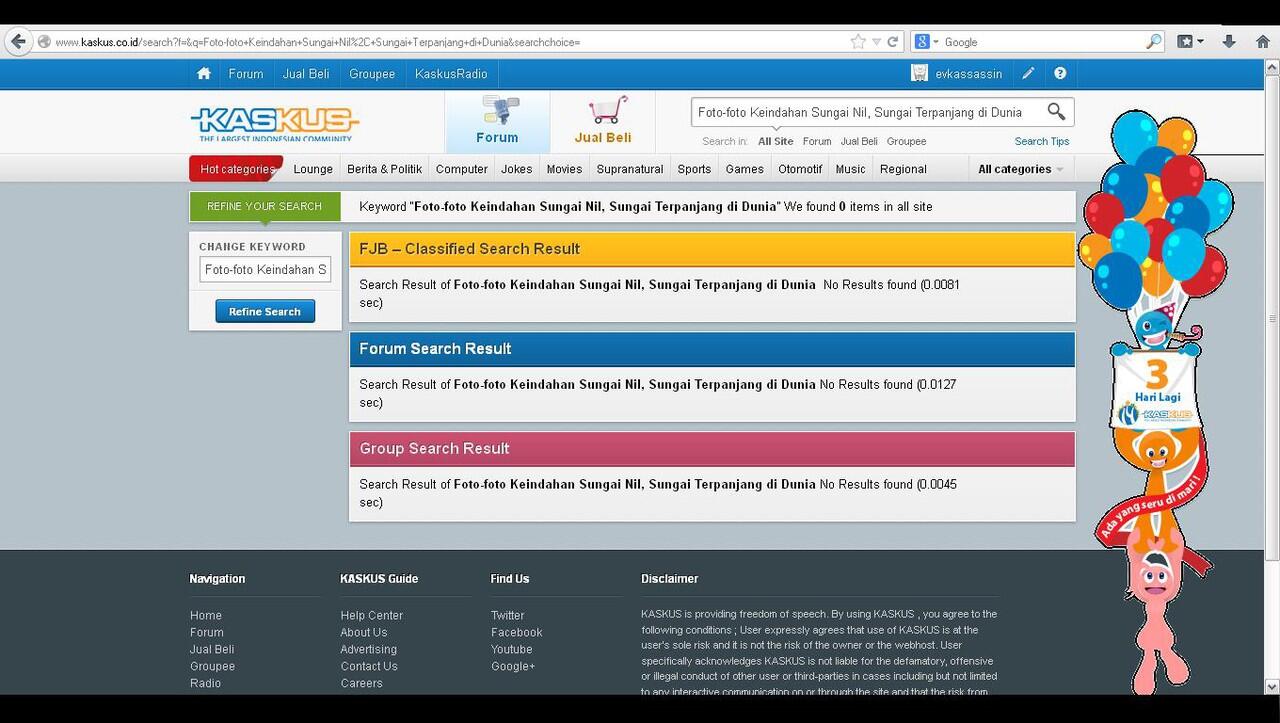Open the Youtube link in Find Us
Image resolution: width=1280 pixels, height=723 pixels.
tap(512, 650)
